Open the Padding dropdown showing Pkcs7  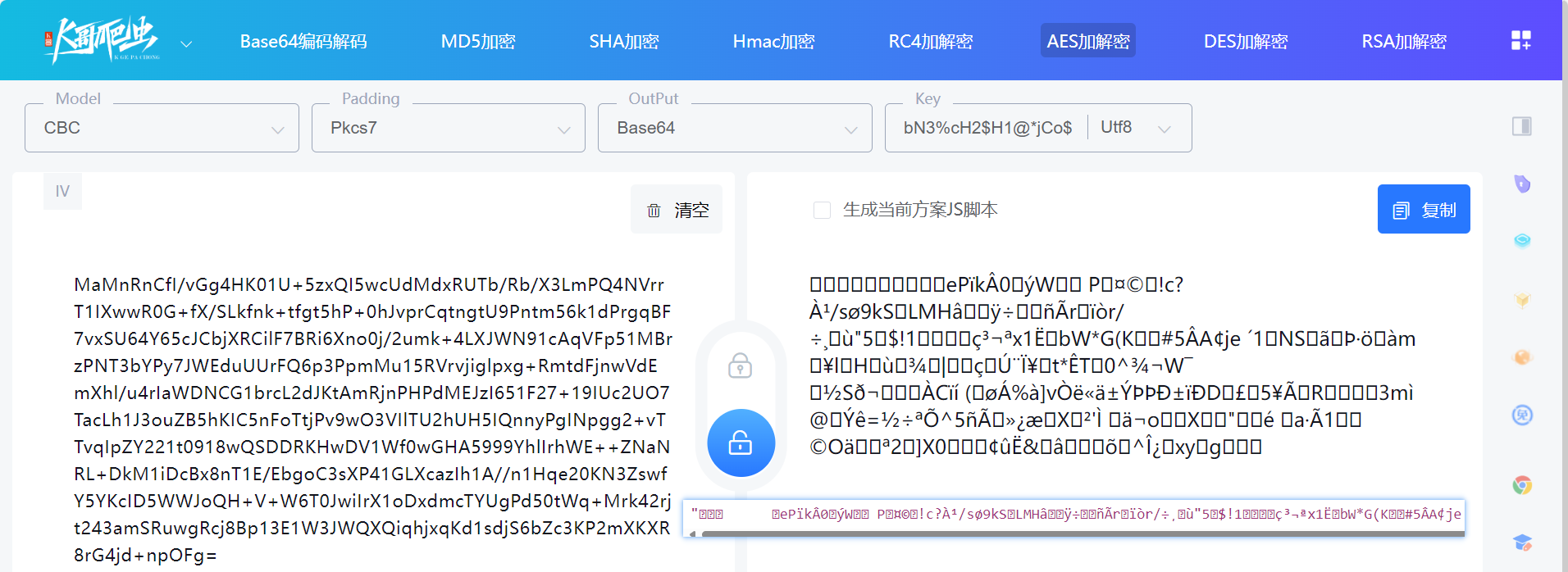[449, 128]
